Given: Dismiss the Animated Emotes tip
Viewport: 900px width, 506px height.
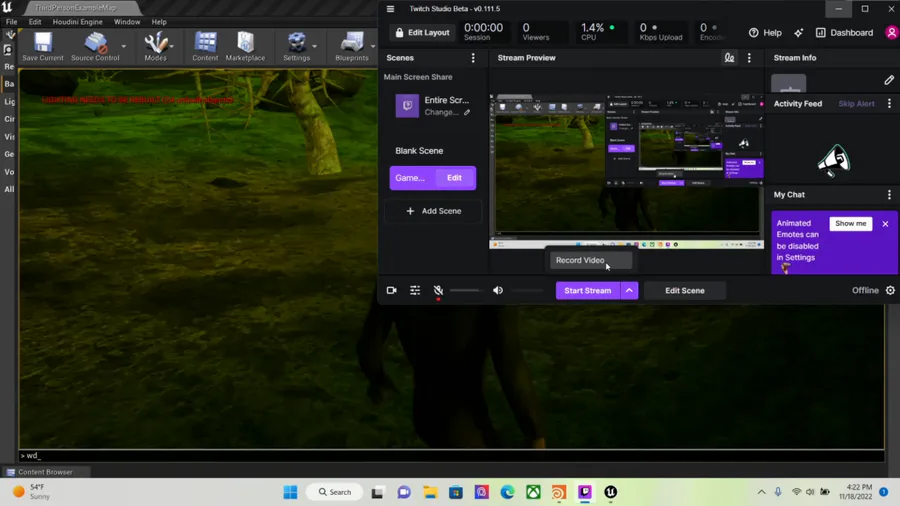Looking at the screenshot, I should [885, 224].
